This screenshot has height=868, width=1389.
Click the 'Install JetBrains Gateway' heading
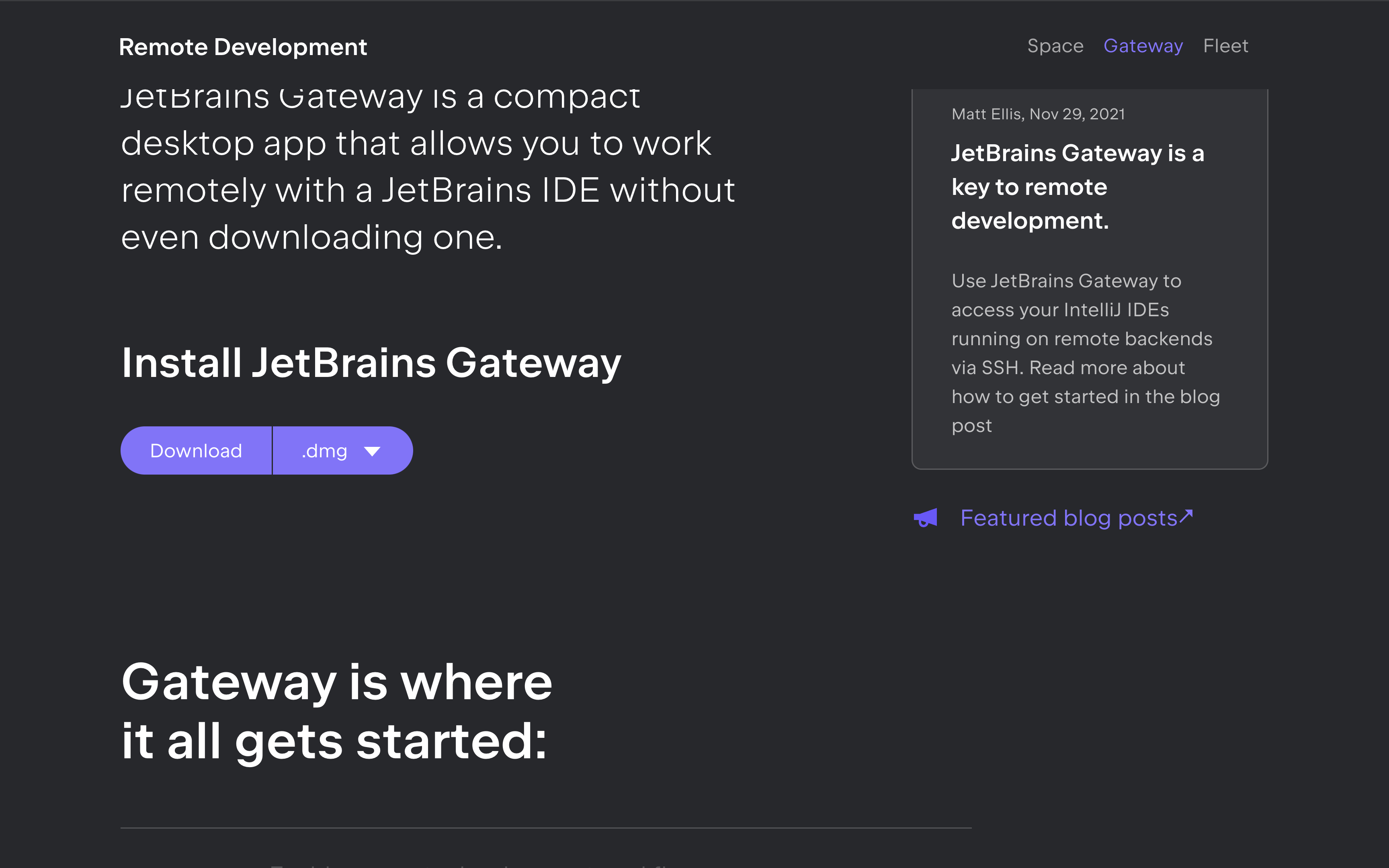click(370, 362)
